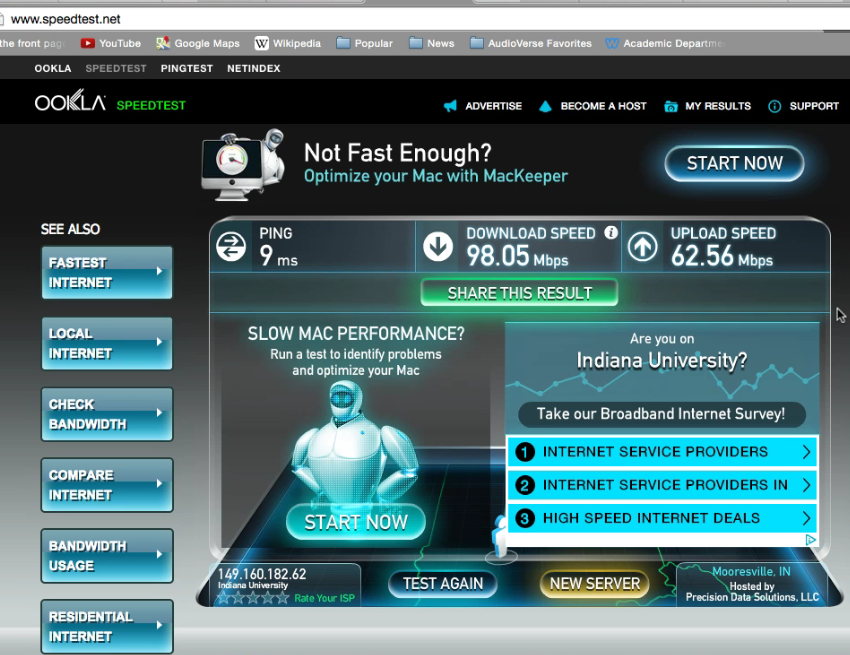Screen dimensions: 850x655
Task: Click SHARE THIS RESULT button
Action: (519, 293)
